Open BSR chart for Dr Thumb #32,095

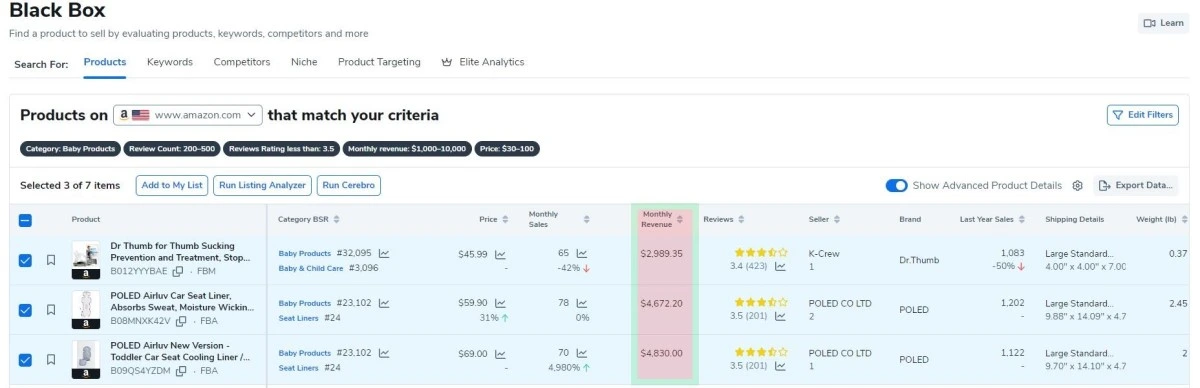384,254
